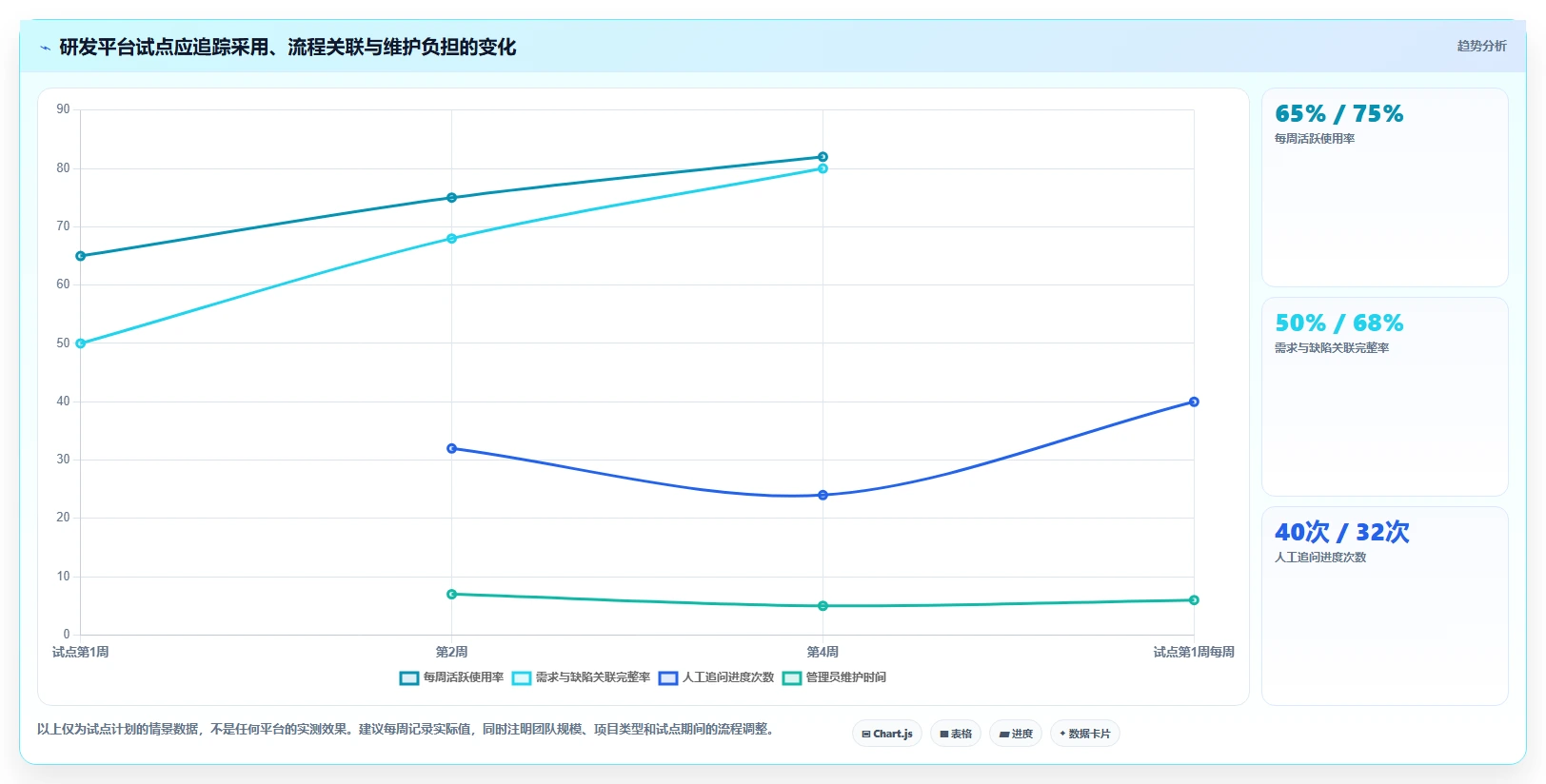This screenshot has height=784, width=1546.
Task: Click the 试点第1周 x-axis label
Action: tap(80, 652)
